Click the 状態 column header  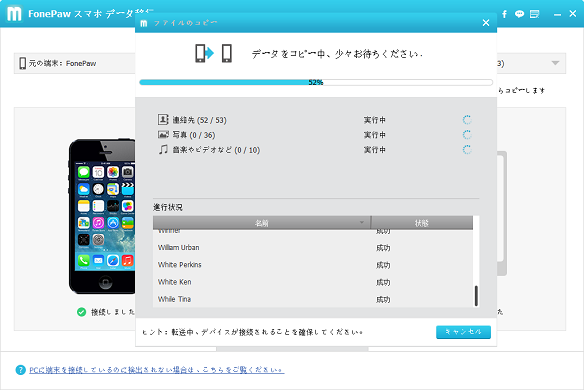(x=422, y=223)
